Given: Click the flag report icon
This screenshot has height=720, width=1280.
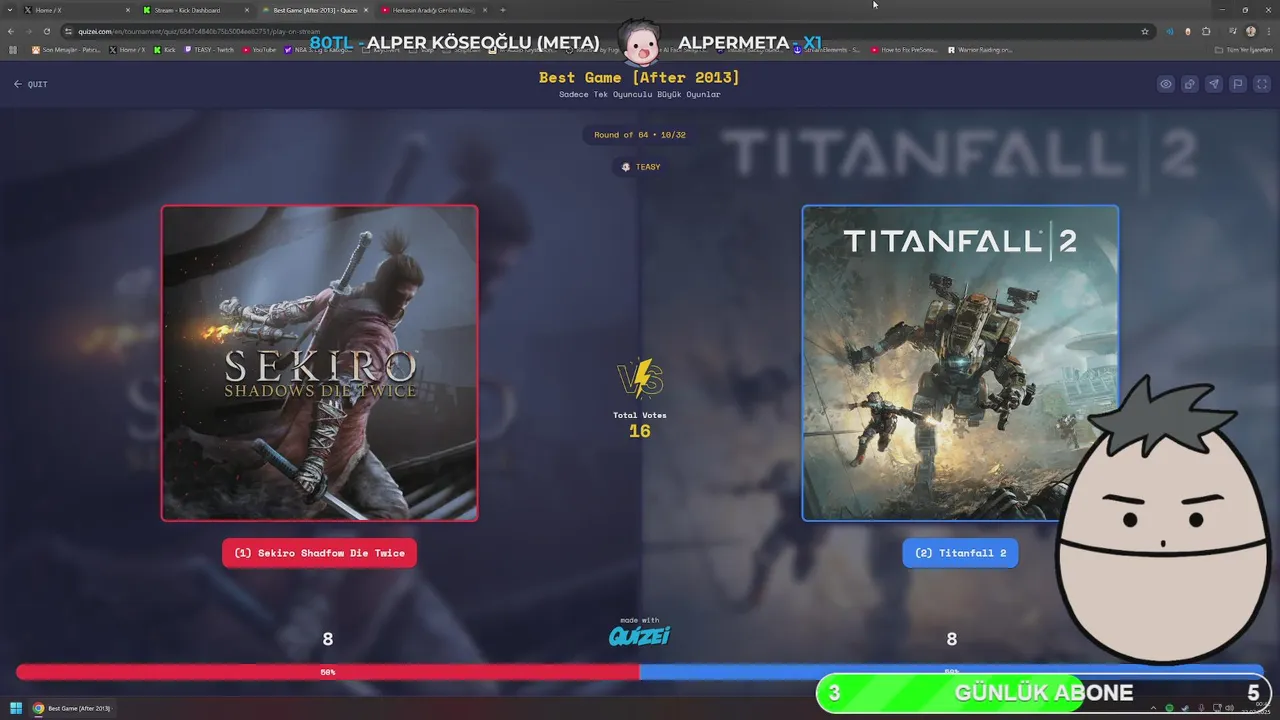Looking at the screenshot, I should pos(1238,84).
